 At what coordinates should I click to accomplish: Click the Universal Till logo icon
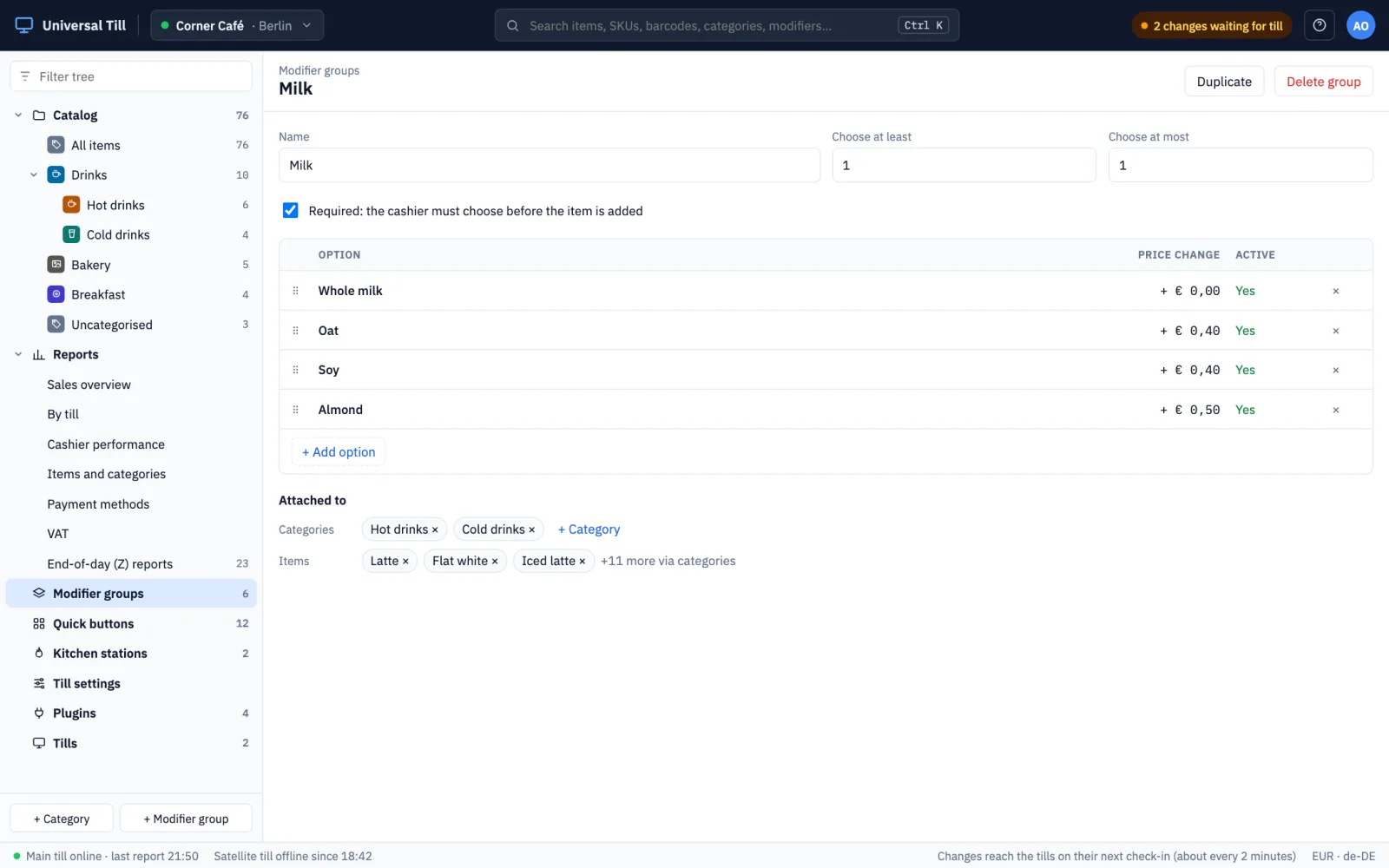24,25
